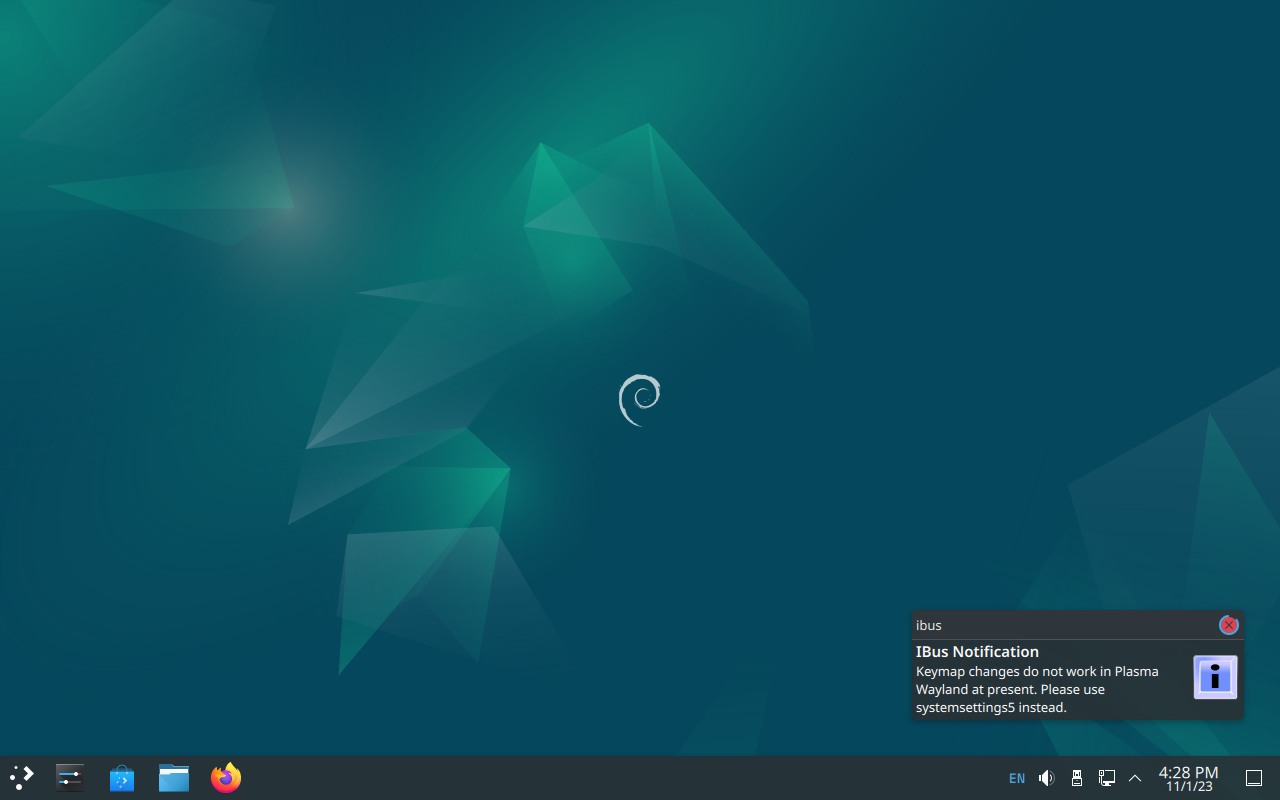Click the IBus info icon in notification
The image size is (1280, 800).
[x=1215, y=678]
